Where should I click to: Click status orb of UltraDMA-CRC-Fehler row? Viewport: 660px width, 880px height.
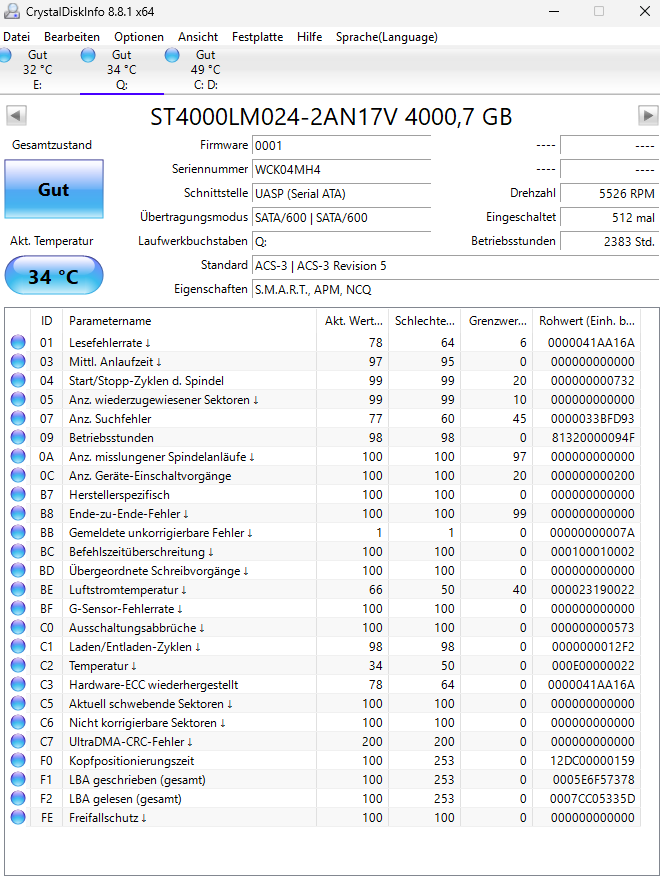pos(19,742)
